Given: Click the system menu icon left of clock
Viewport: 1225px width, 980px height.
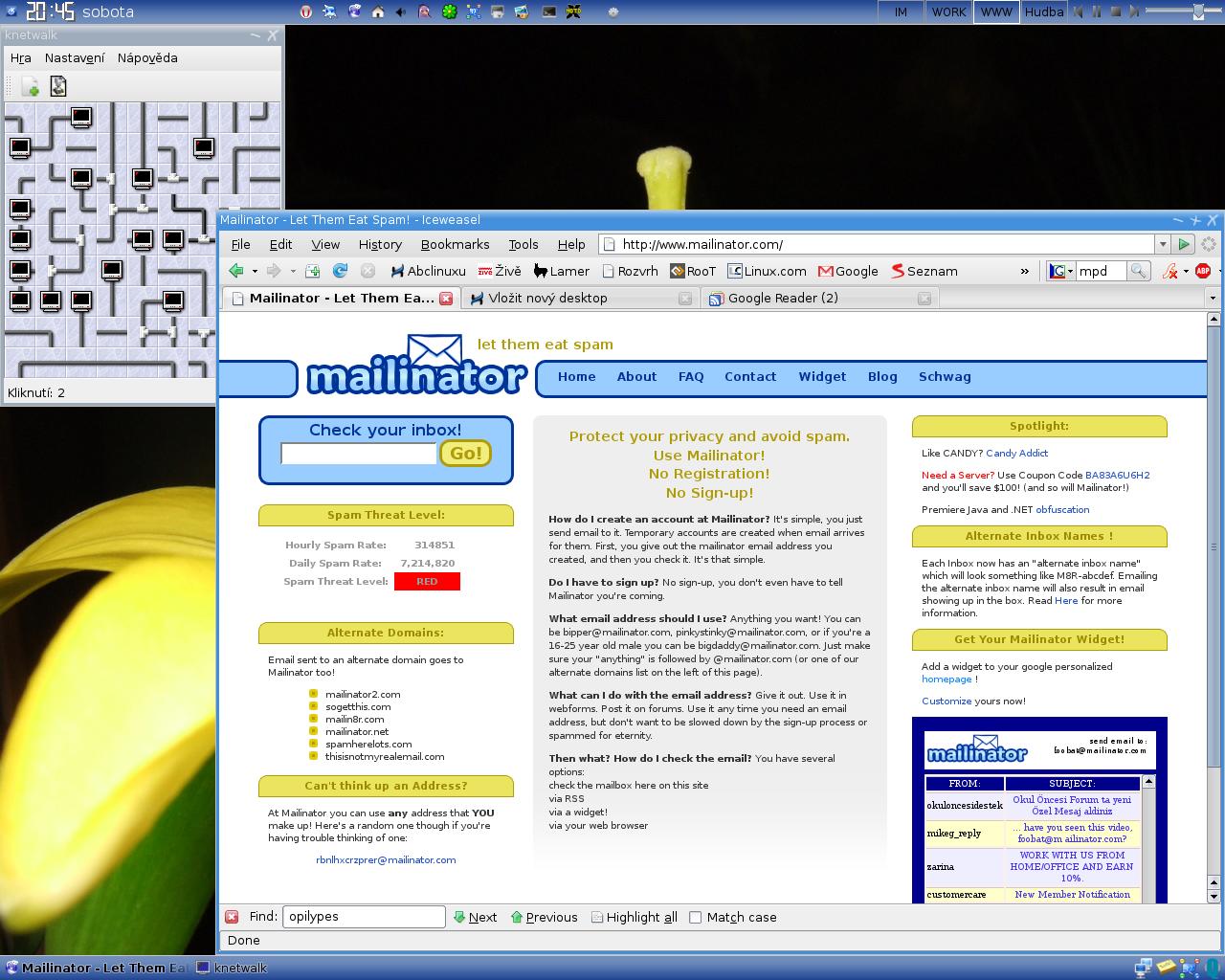Looking at the screenshot, I should pos(10,11).
